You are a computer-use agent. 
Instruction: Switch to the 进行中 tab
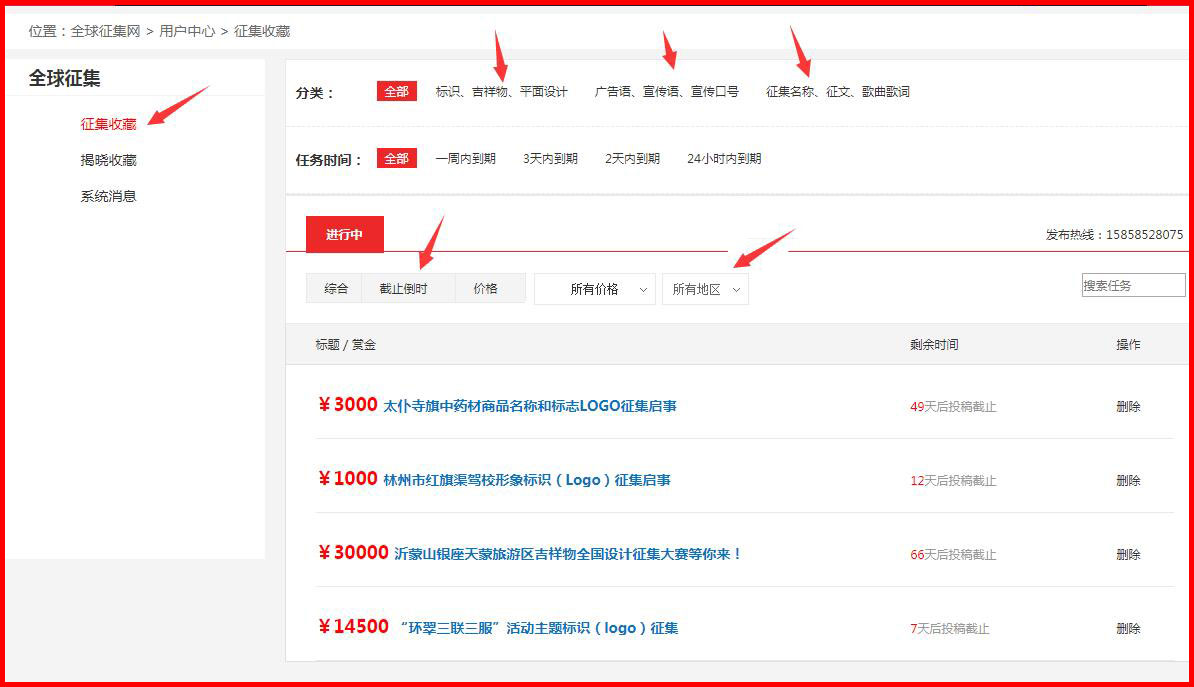point(344,234)
